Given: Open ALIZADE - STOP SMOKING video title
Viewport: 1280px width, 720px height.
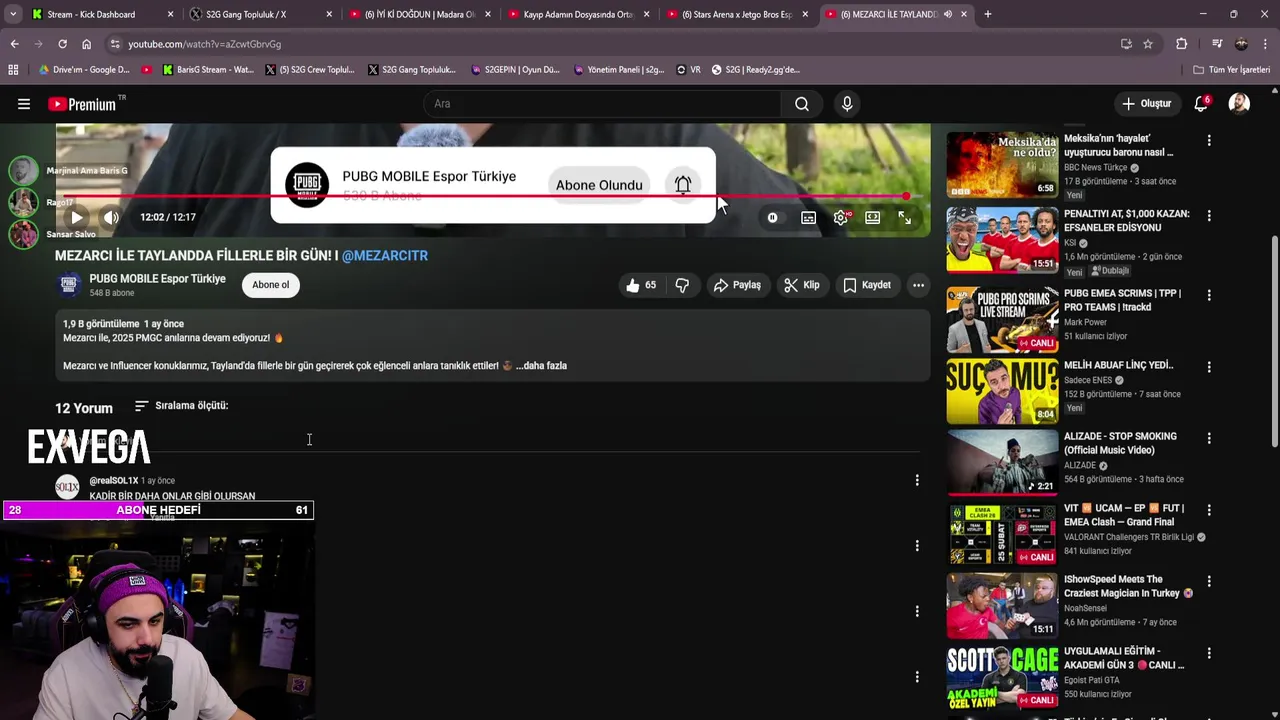Looking at the screenshot, I should coord(1120,443).
